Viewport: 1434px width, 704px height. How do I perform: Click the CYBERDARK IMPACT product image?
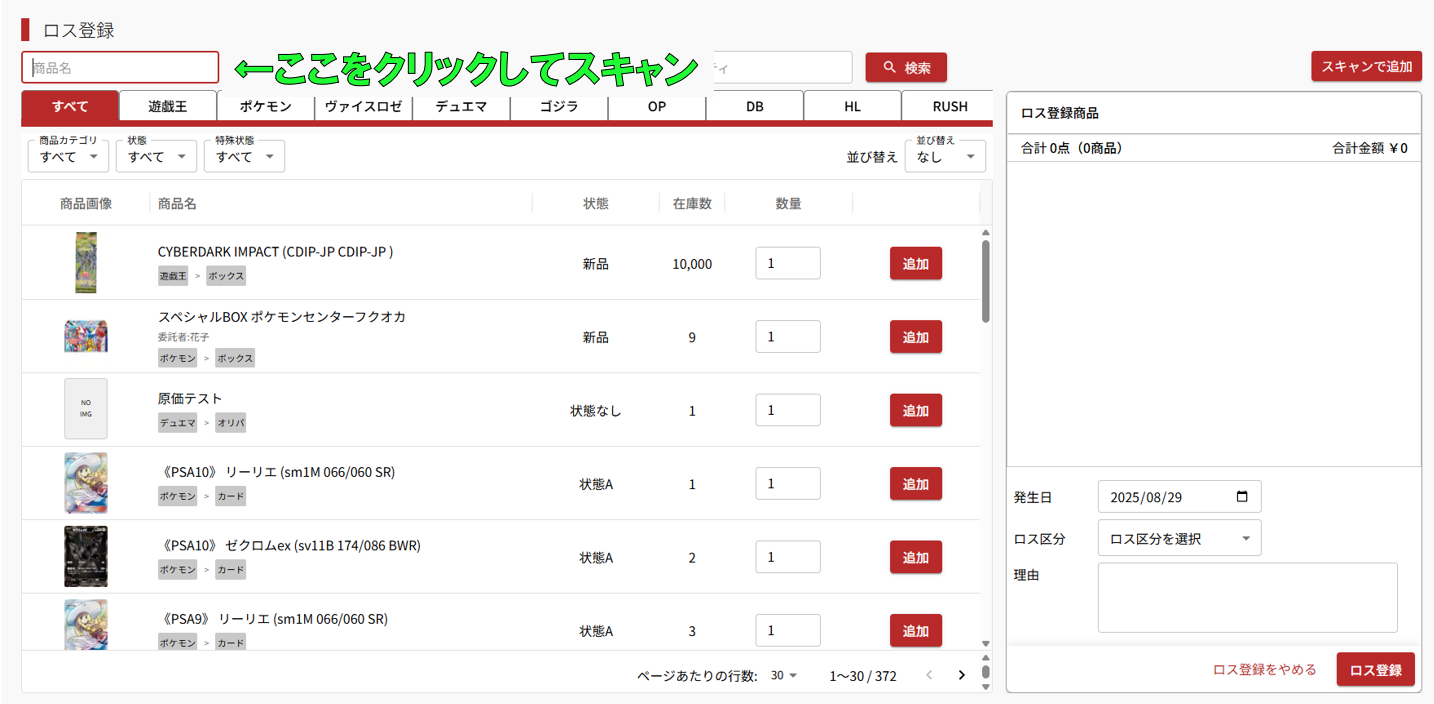point(86,263)
